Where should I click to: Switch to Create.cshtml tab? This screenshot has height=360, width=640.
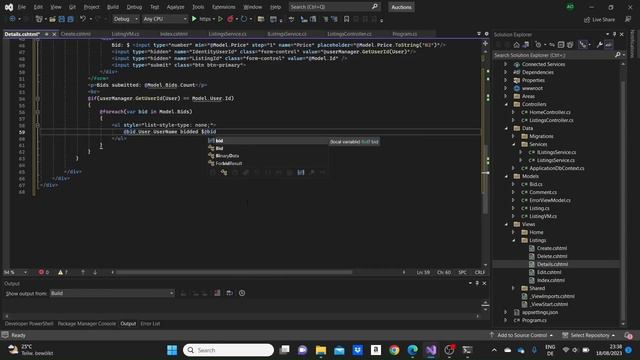[x=76, y=34]
